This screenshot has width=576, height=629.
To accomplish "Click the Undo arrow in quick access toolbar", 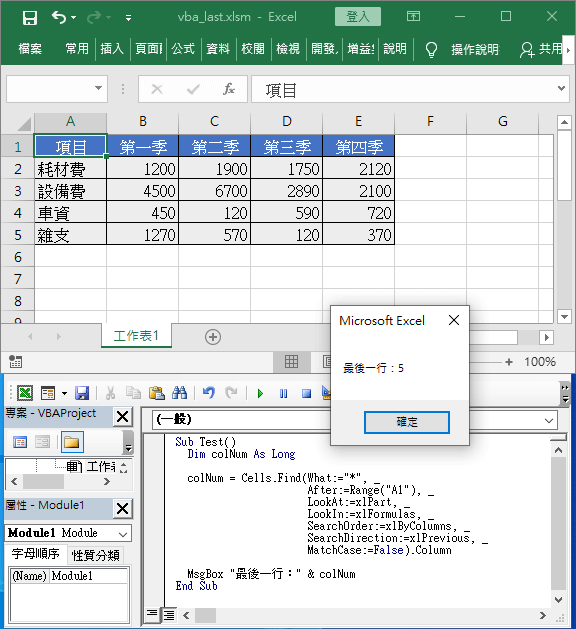I will pyautogui.click(x=59, y=17).
